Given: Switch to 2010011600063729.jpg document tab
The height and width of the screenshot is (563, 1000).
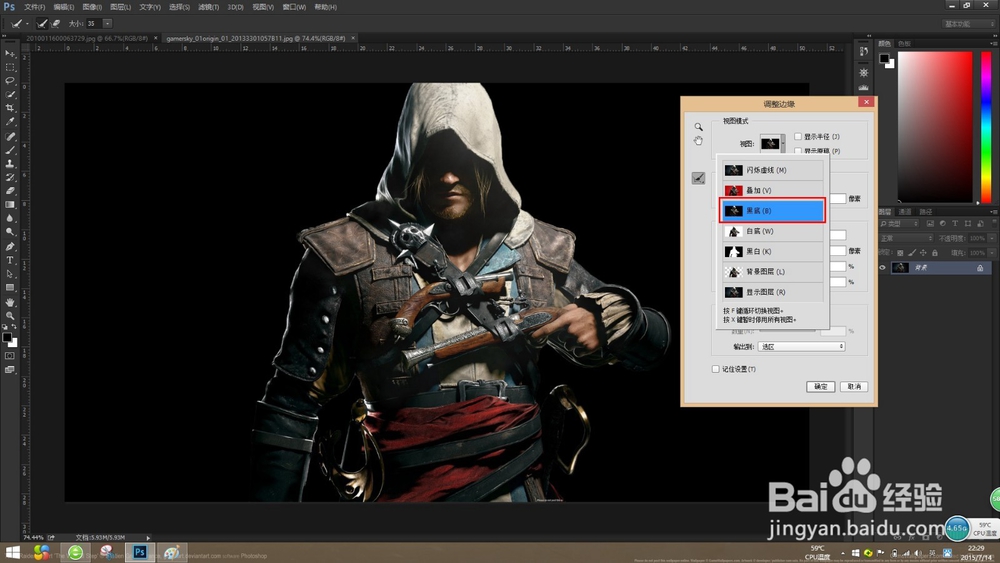Looking at the screenshot, I should [x=87, y=38].
